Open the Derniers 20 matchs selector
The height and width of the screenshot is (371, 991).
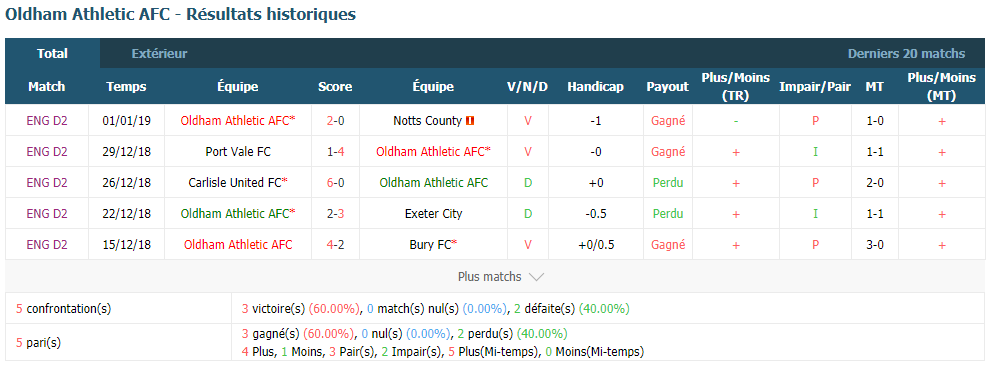tap(906, 54)
